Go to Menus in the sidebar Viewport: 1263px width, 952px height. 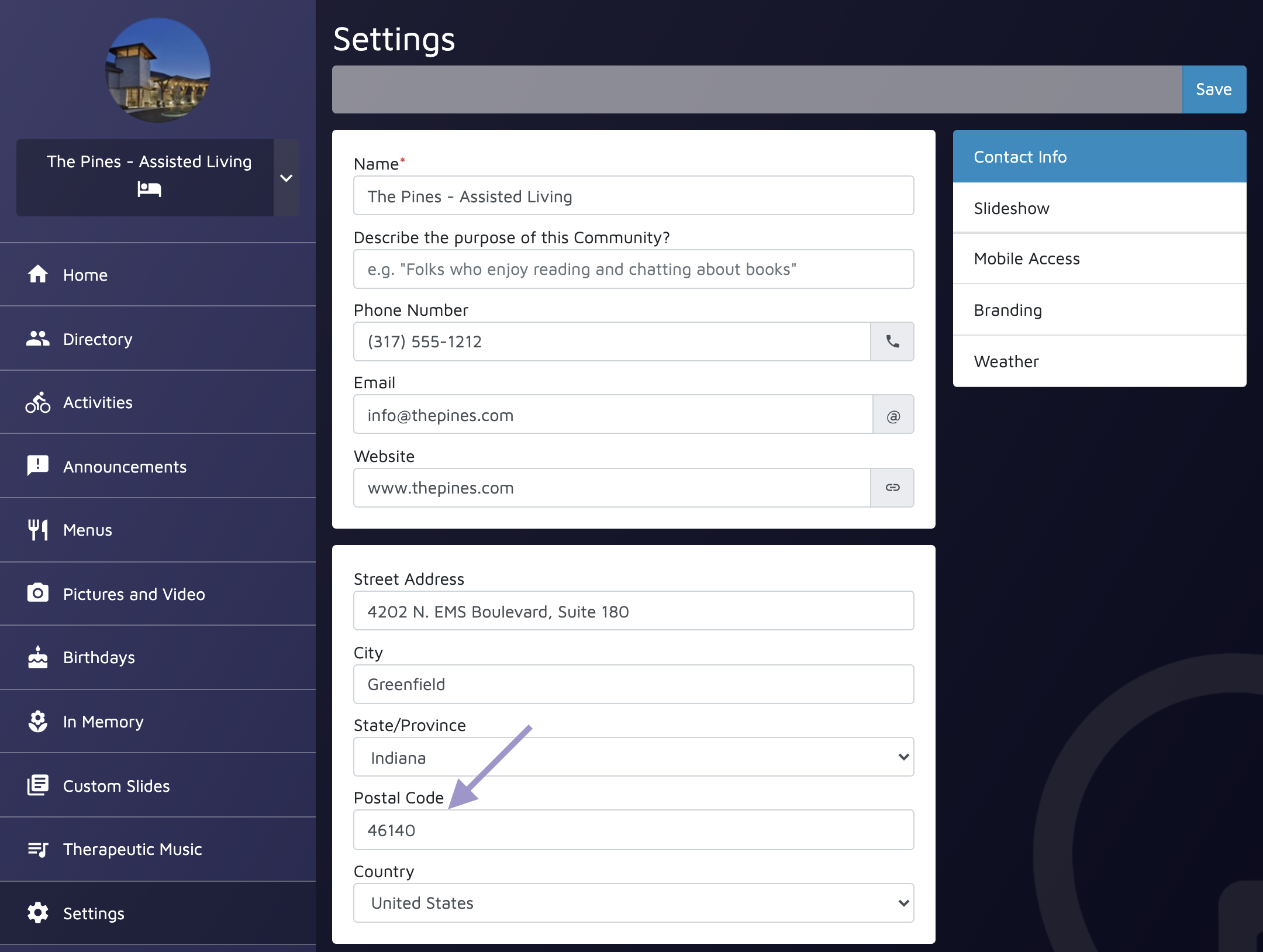[158, 530]
